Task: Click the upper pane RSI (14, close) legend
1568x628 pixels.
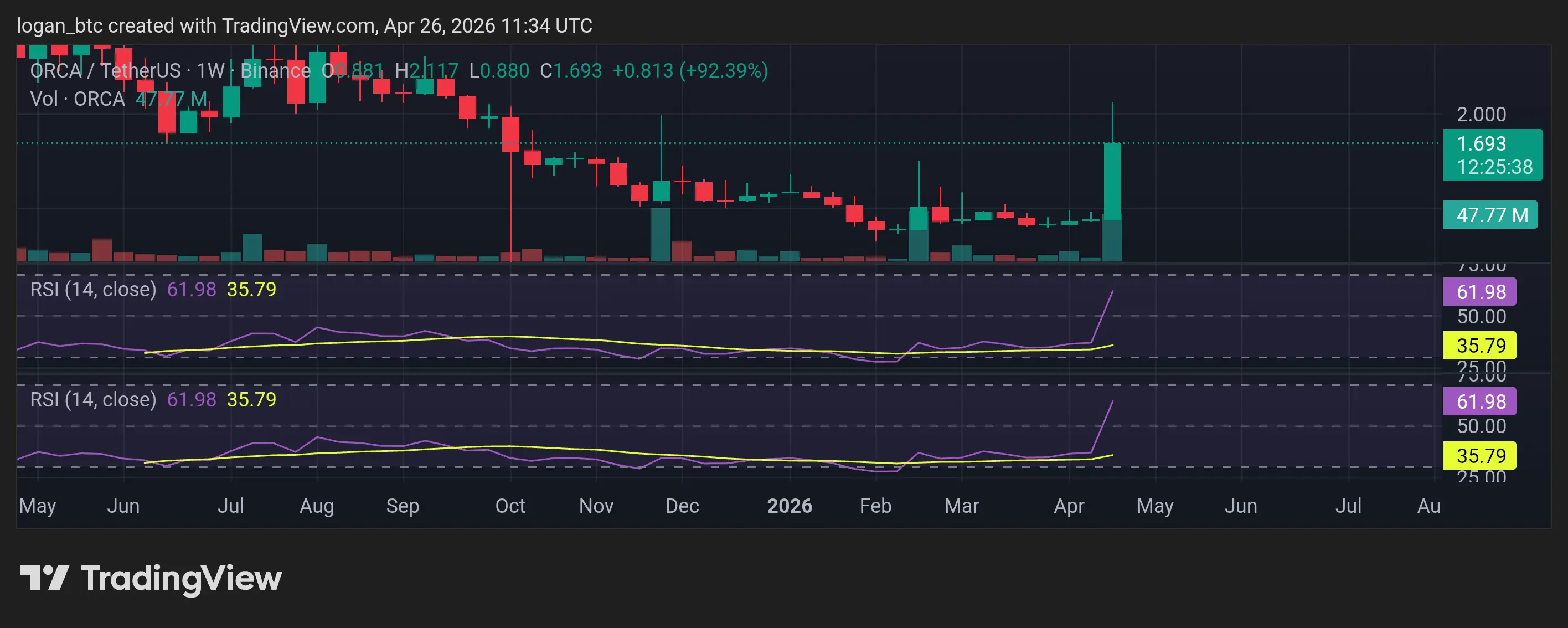Action: pos(93,289)
